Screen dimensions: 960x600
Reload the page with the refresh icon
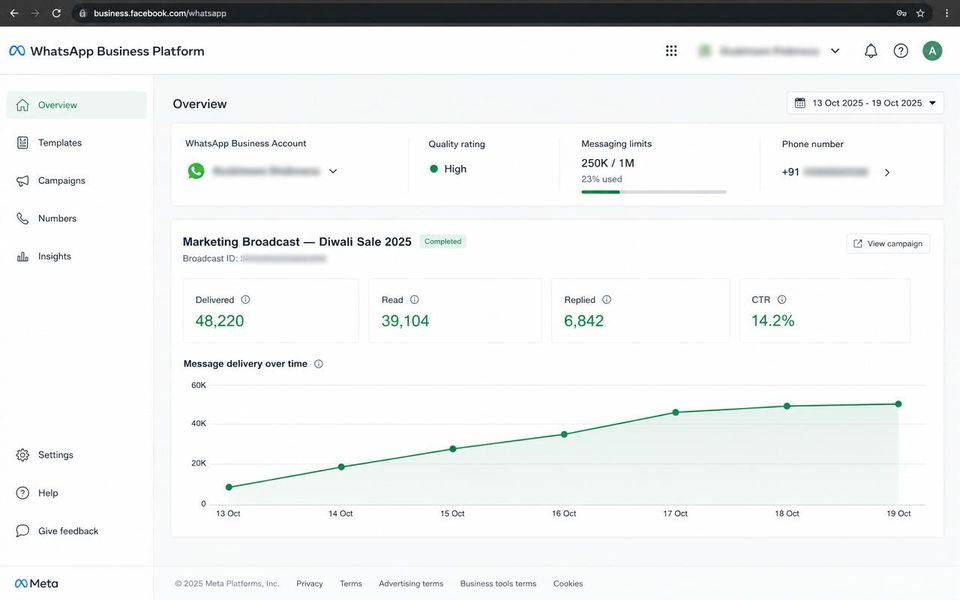point(56,13)
